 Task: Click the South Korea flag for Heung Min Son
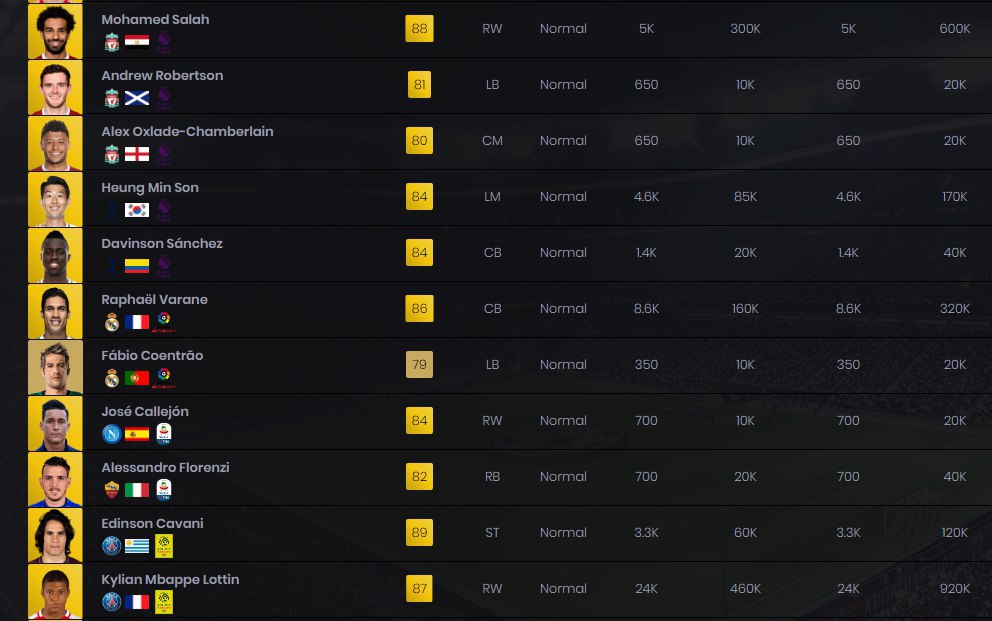coord(137,210)
